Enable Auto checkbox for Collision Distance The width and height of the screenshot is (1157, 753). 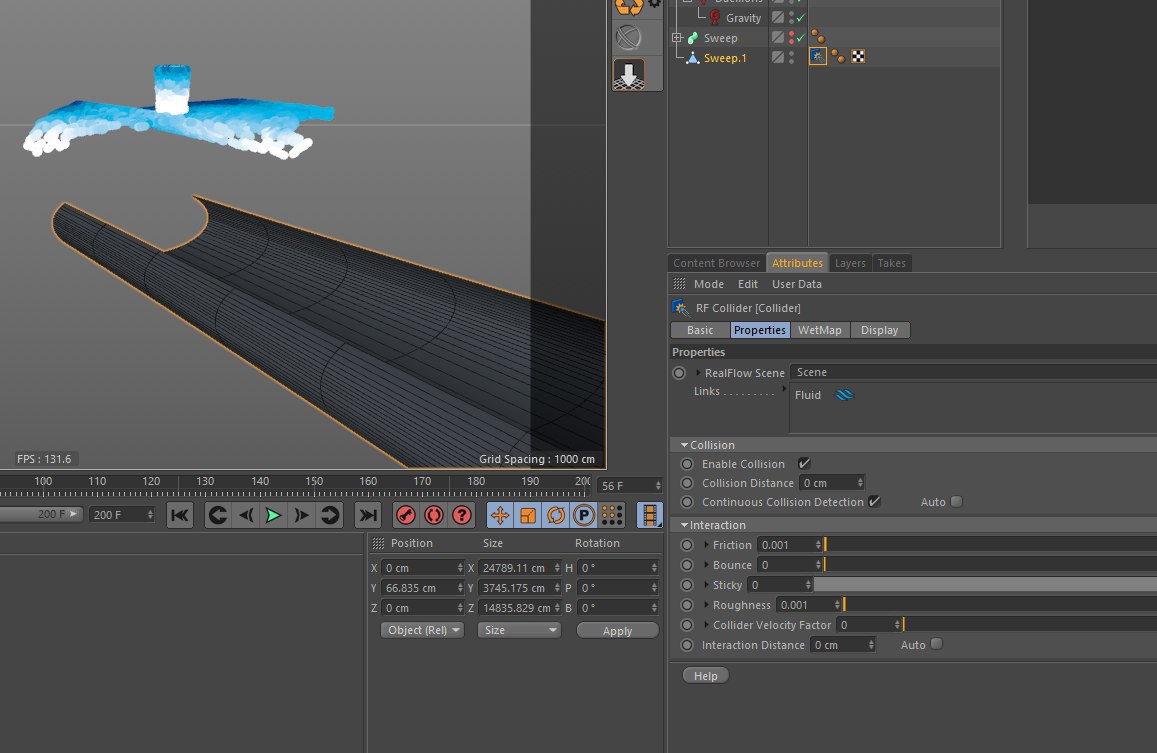(956, 502)
